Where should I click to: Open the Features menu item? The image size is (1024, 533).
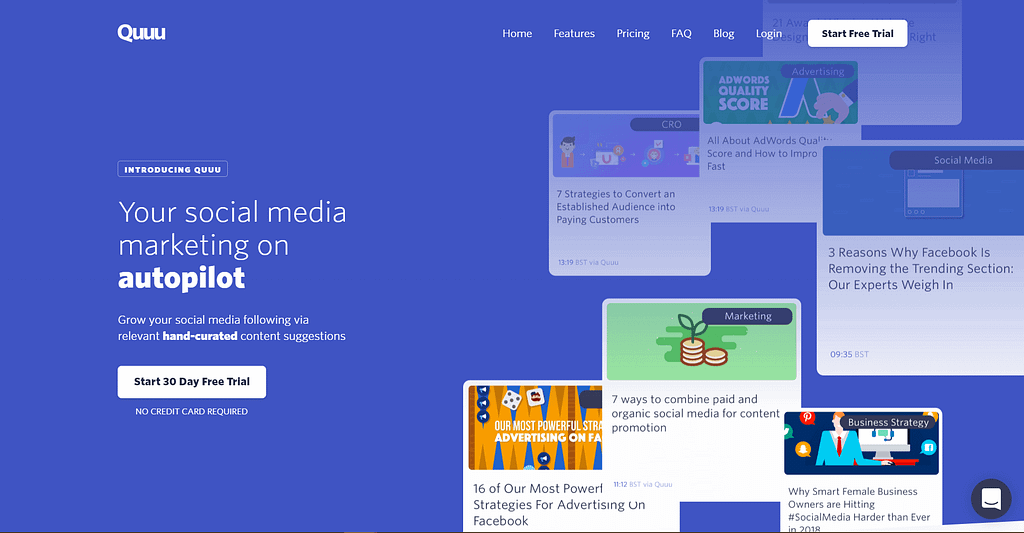click(x=574, y=33)
